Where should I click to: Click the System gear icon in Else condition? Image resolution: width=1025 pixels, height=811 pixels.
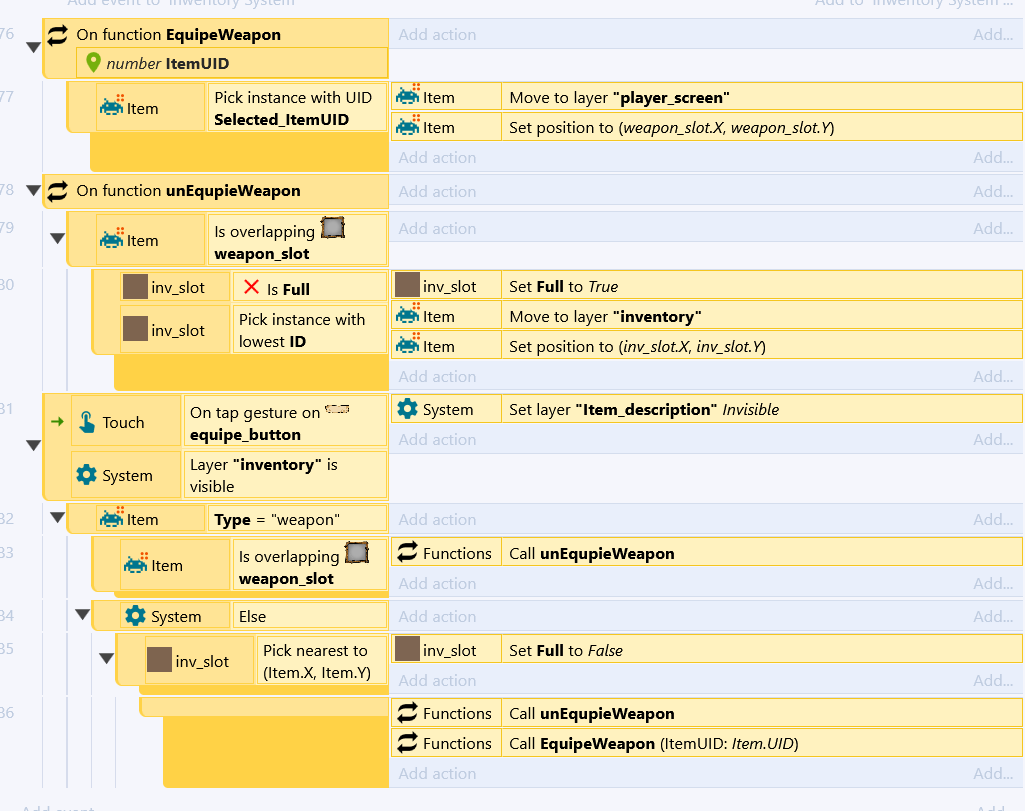[x=136, y=616]
